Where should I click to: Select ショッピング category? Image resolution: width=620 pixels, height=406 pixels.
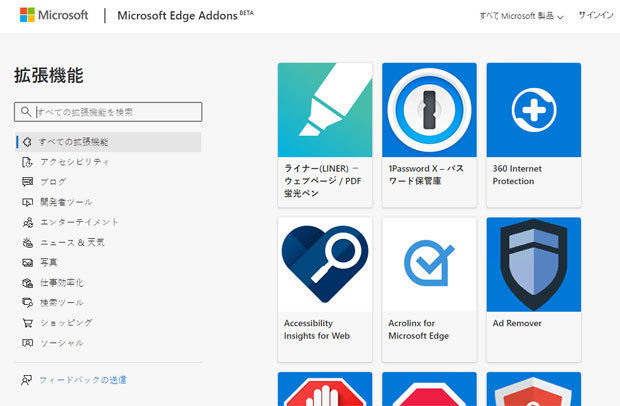click(x=65, y=323)
